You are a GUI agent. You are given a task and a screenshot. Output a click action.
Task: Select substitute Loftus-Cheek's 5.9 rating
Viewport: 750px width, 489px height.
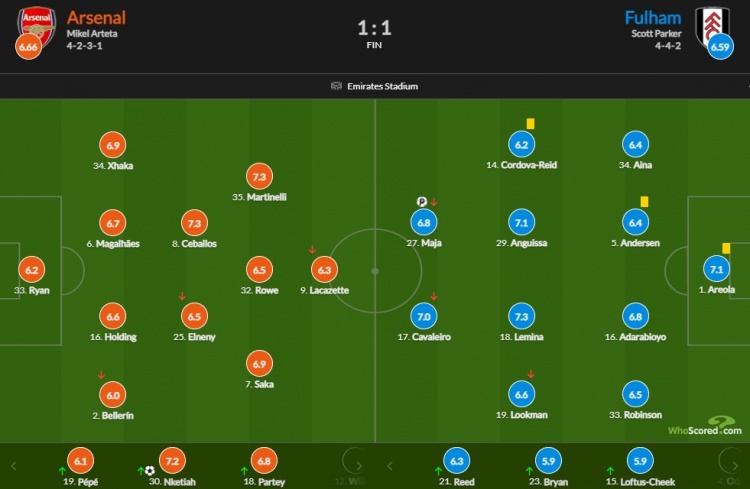[640, 461]
